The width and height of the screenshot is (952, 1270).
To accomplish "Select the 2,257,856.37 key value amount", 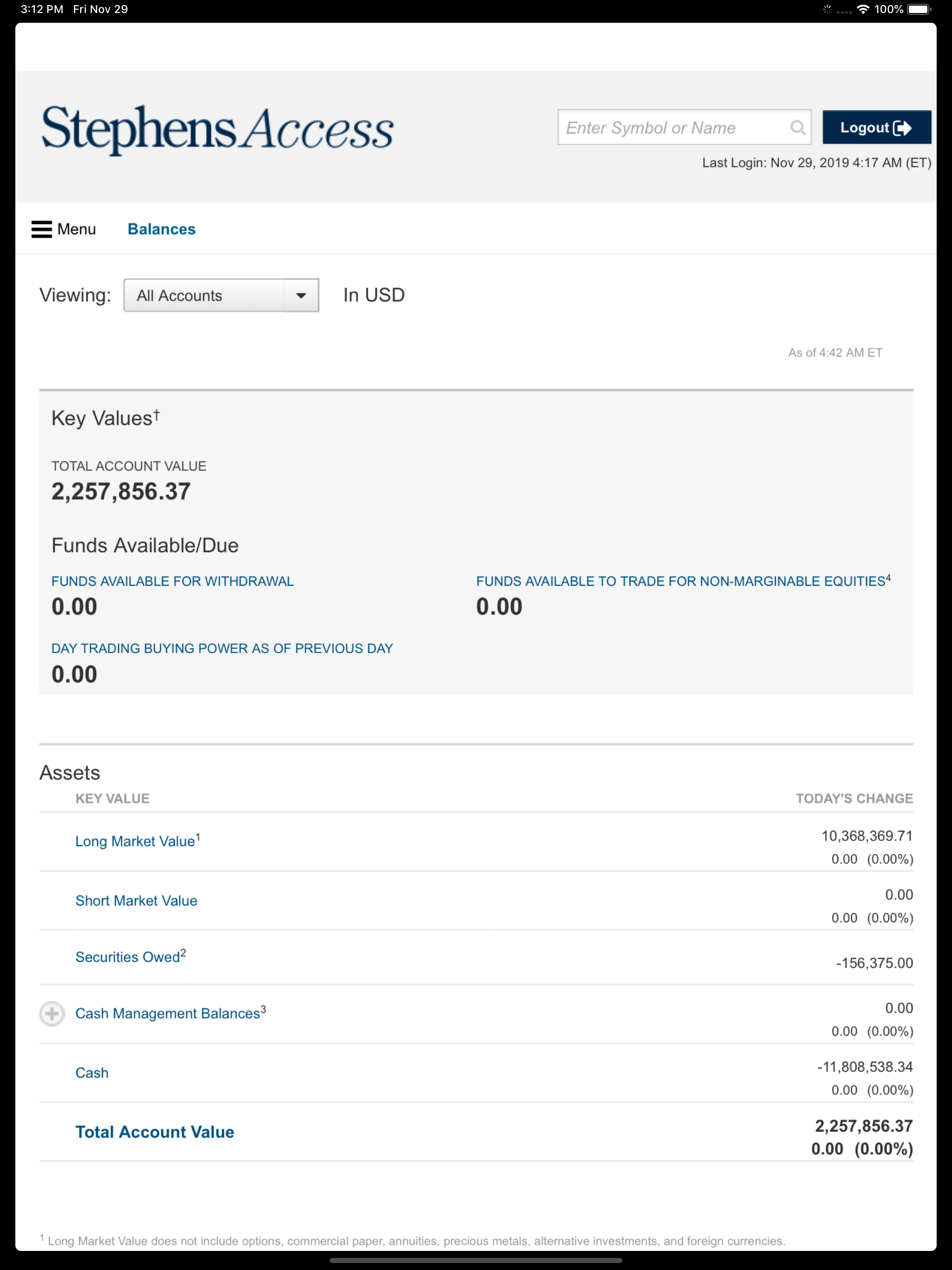I will [120, 491].
